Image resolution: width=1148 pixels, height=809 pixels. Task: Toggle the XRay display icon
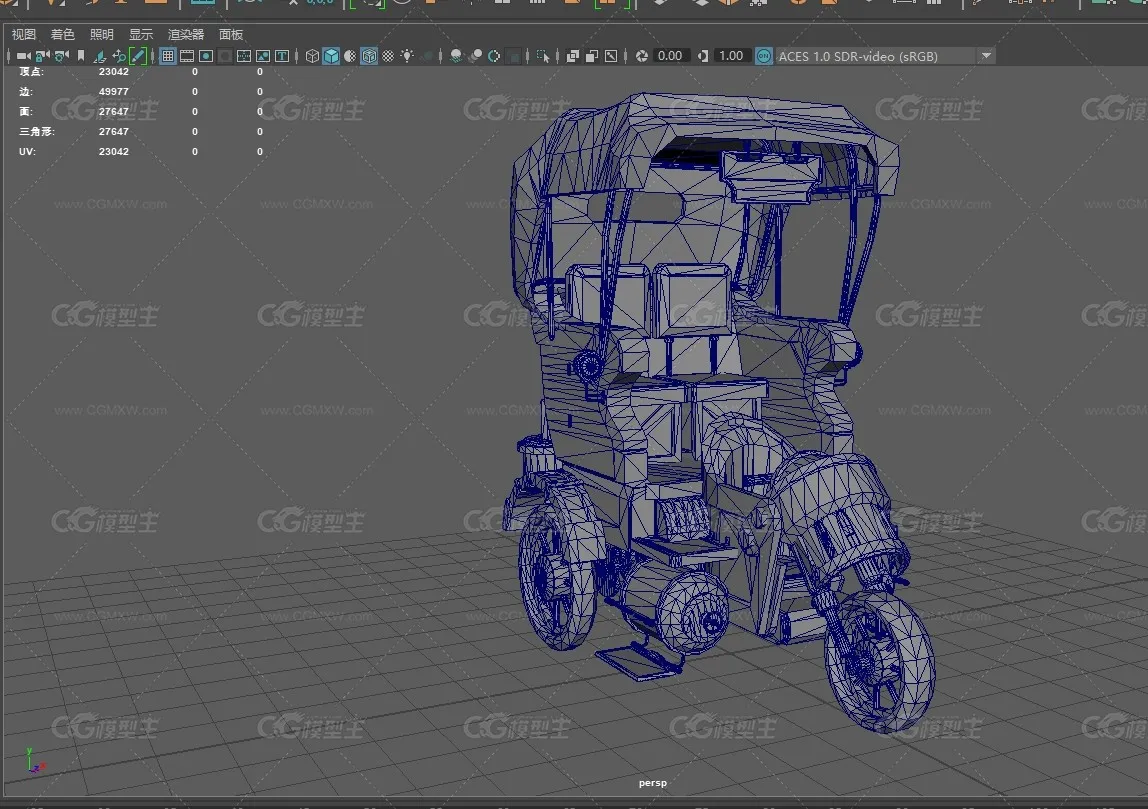tap(573, 56)
